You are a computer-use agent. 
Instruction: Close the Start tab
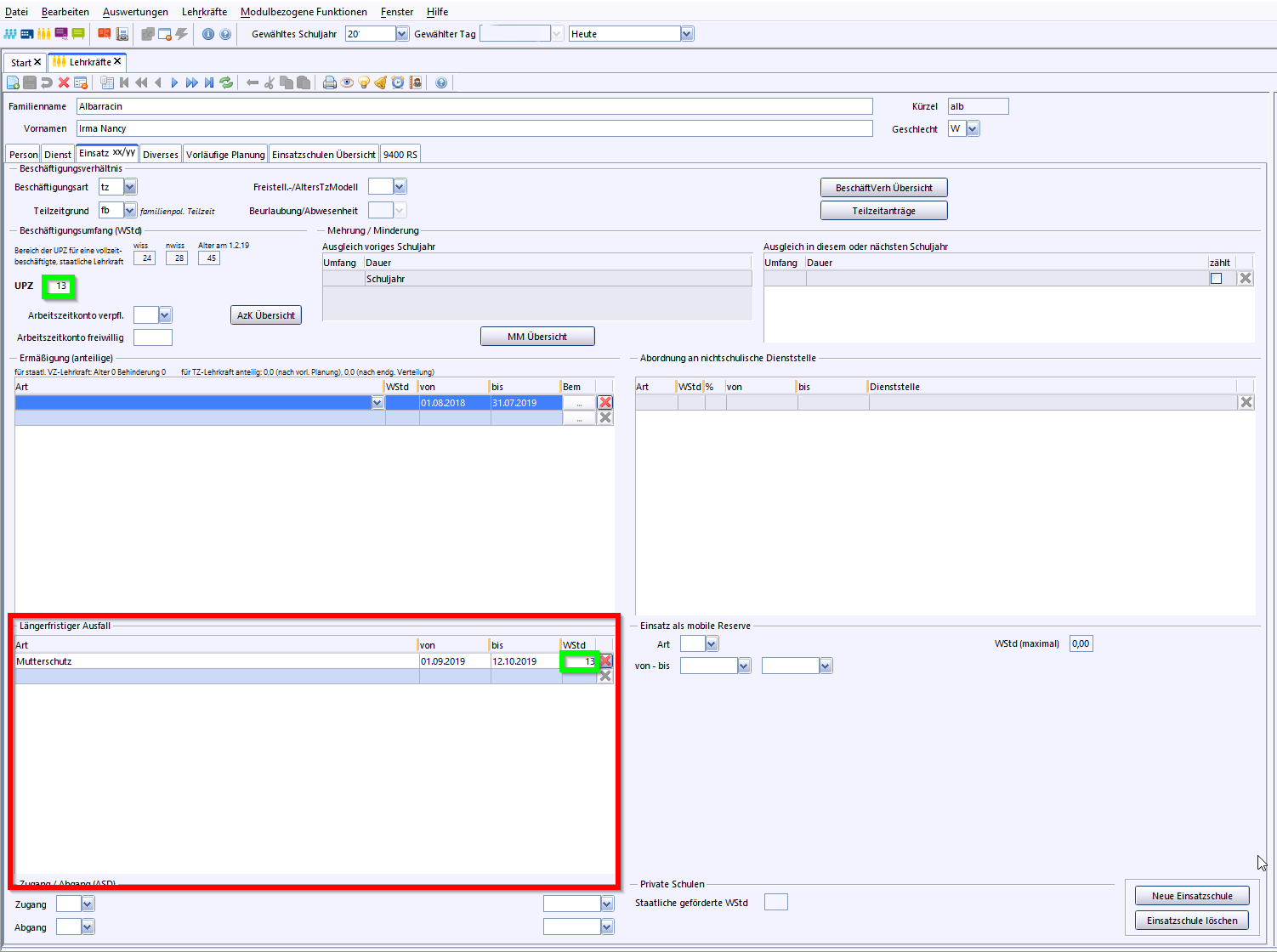(x=37, y=62)
